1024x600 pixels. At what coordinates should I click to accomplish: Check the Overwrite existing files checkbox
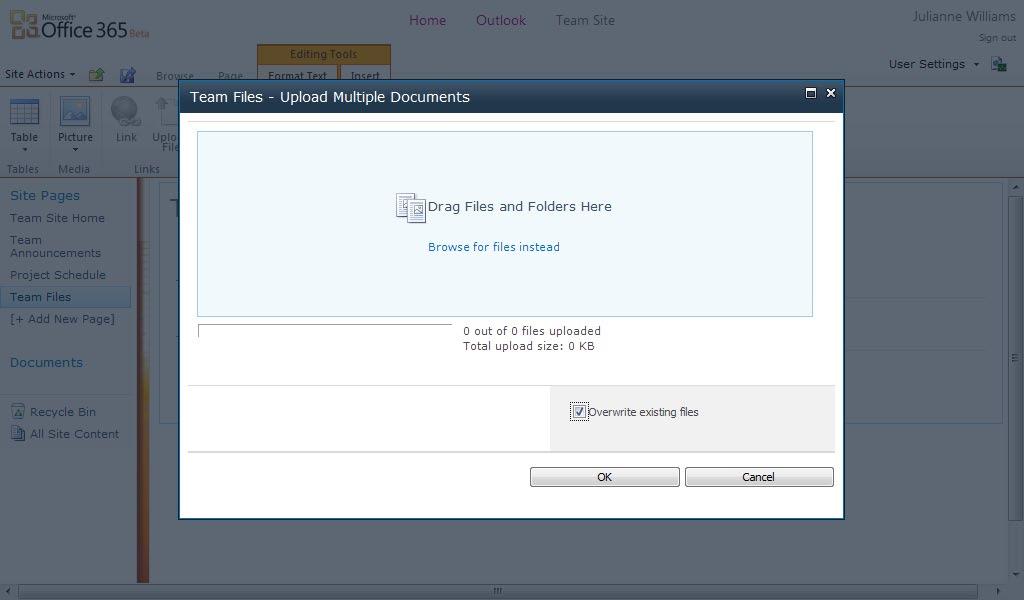pos(579,412)
